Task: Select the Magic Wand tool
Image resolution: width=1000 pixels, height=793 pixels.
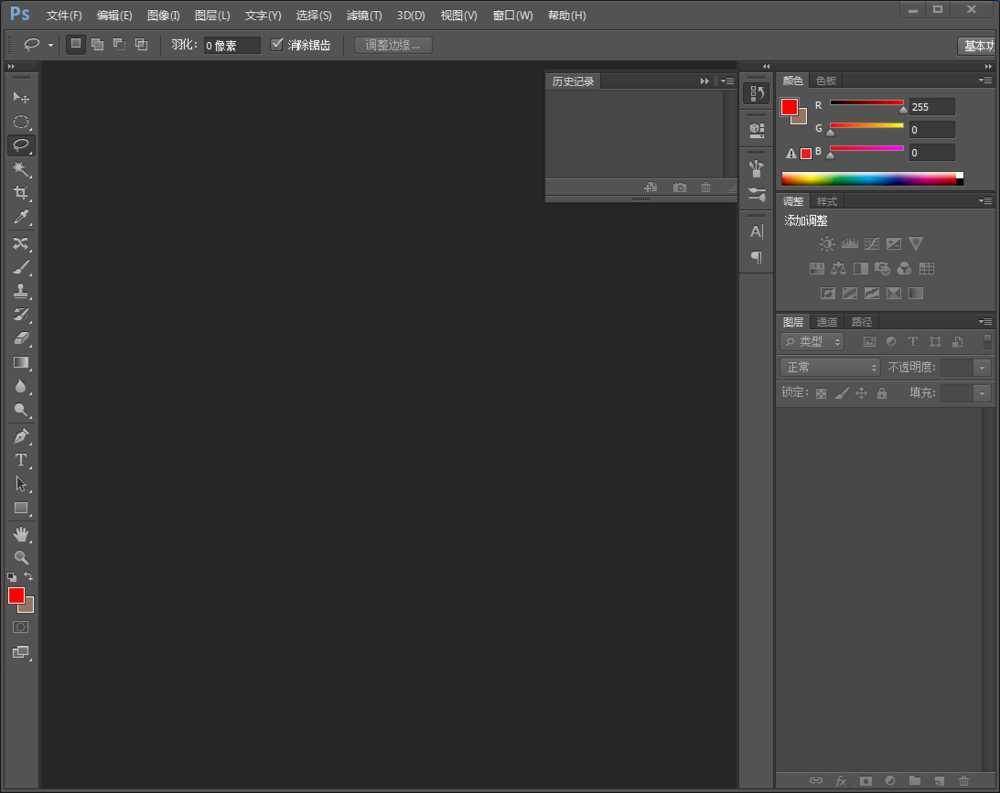Action: pyautogui.click(x=21, y=169)
